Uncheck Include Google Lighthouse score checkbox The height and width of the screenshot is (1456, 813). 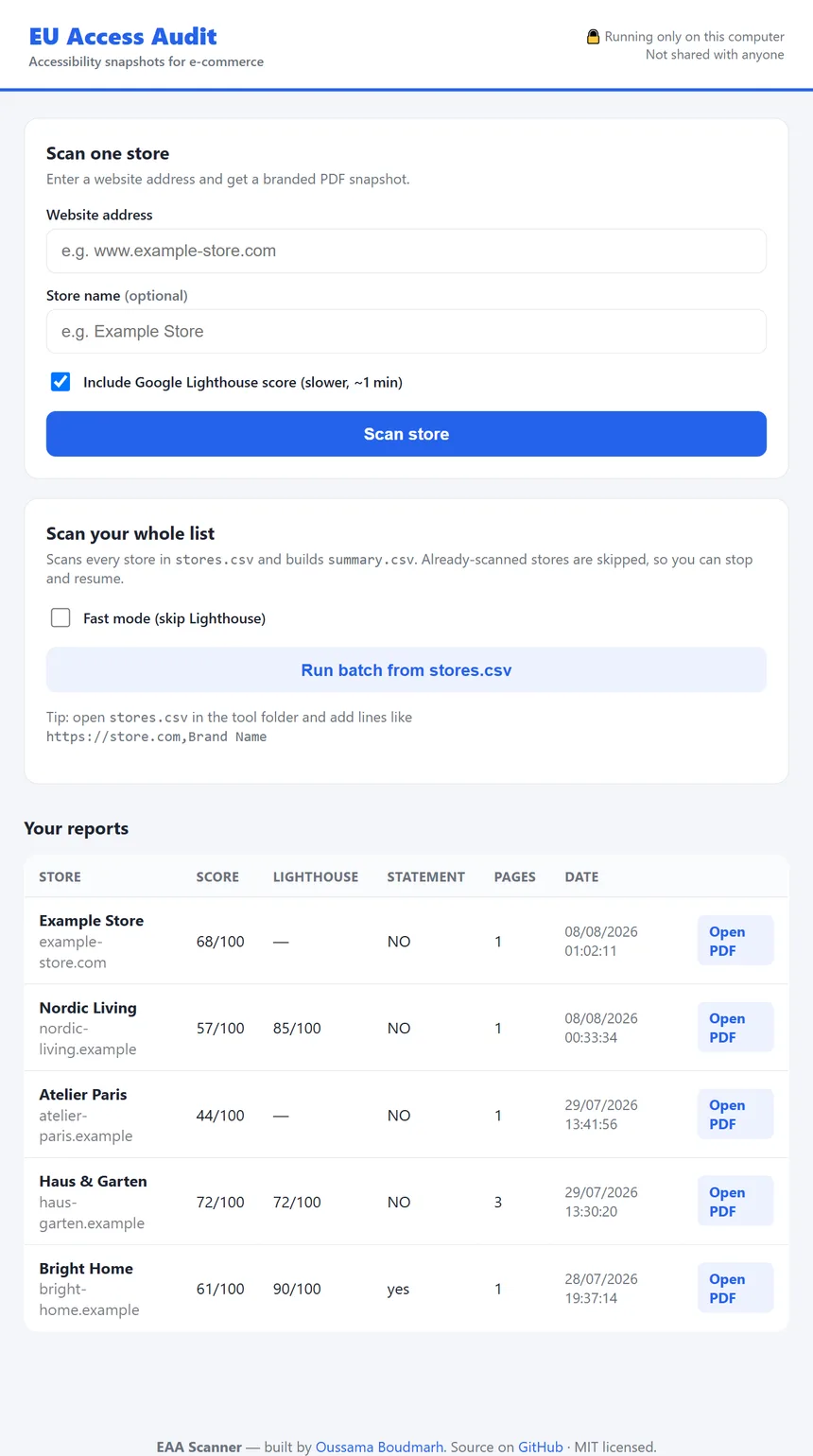click(61, 382)
